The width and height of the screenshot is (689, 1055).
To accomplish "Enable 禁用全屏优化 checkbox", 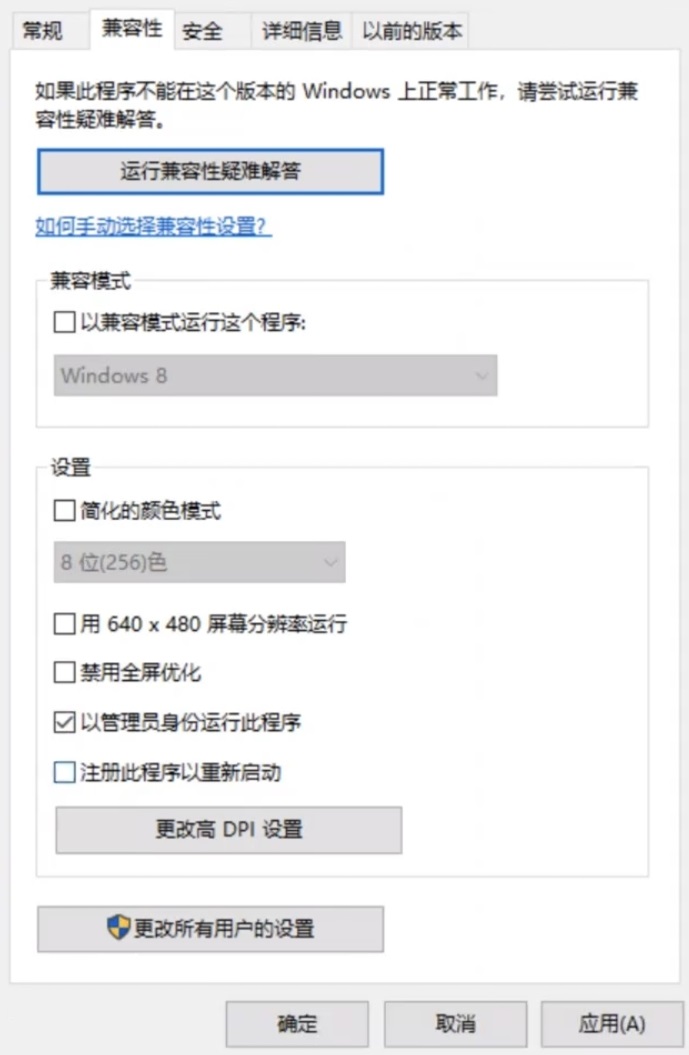I will click(64, 672).
